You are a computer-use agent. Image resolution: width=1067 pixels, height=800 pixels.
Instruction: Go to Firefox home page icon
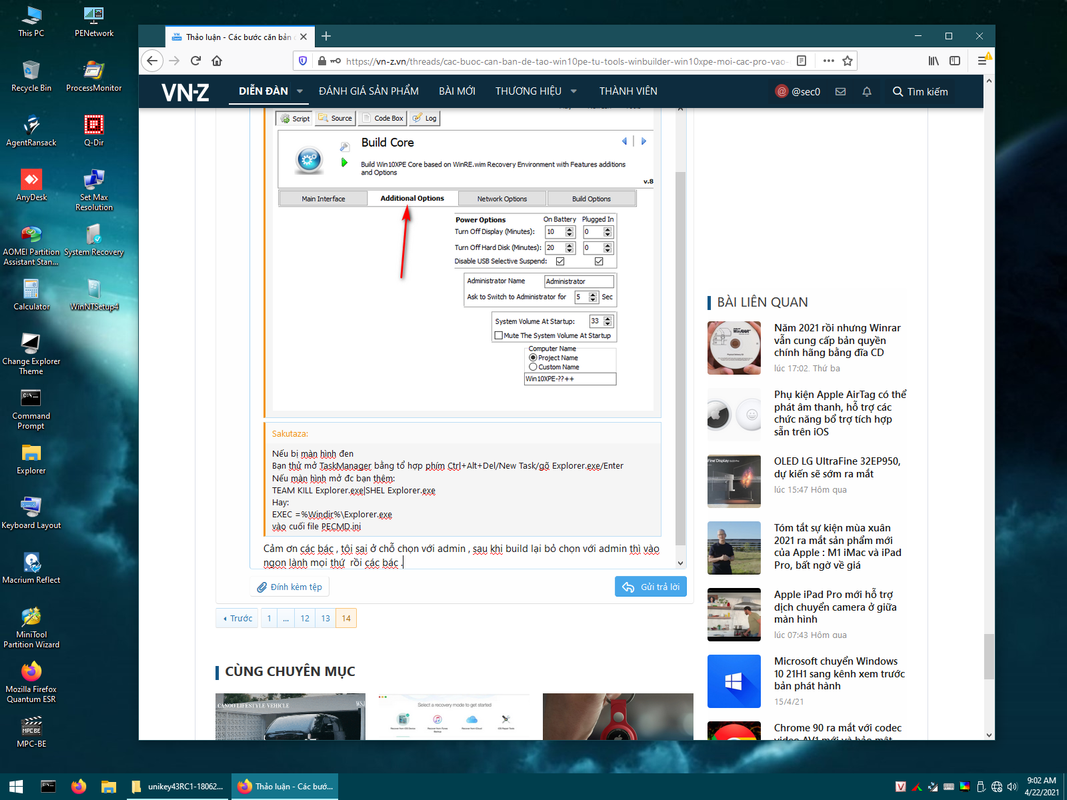click(x=216, y=61)
